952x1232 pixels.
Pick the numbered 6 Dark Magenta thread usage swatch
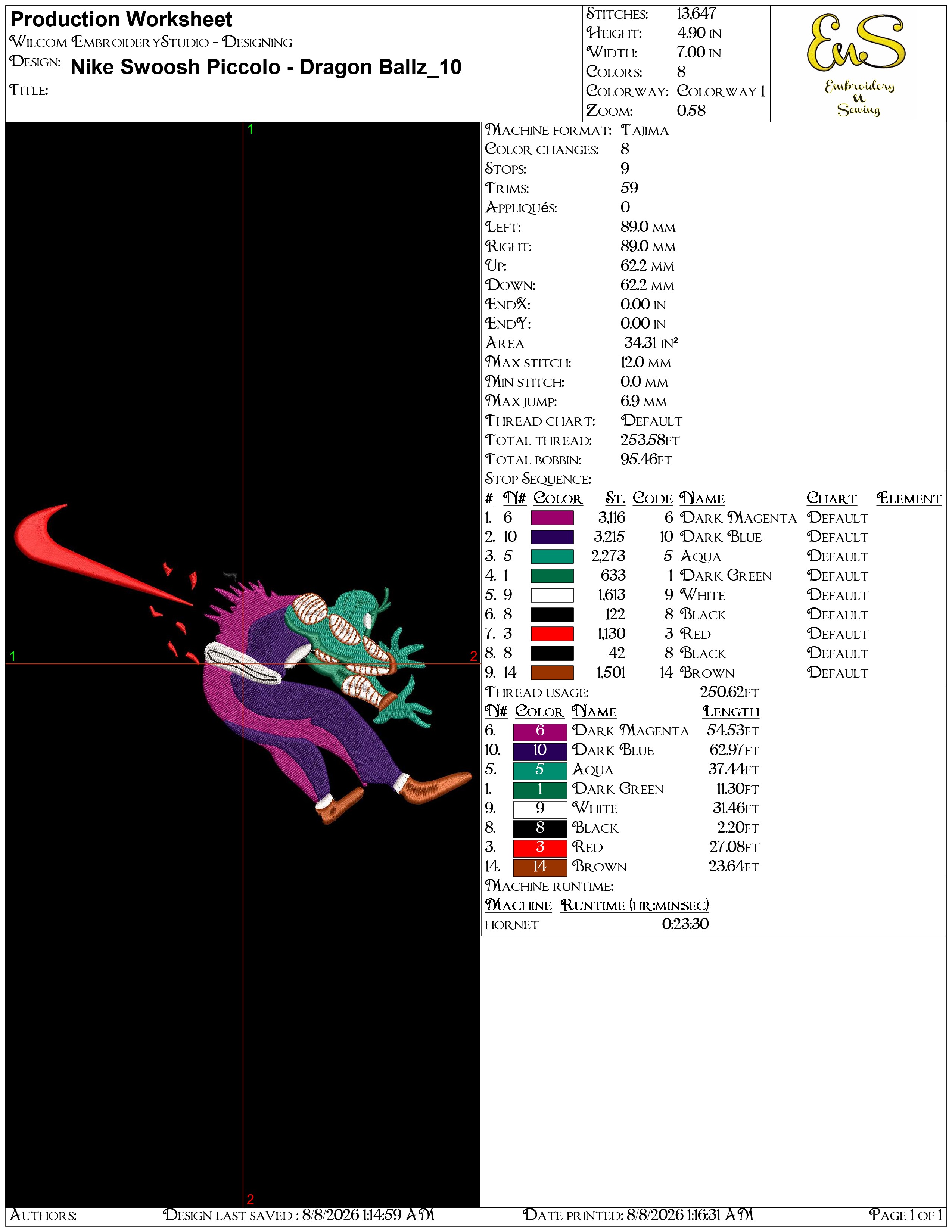[540, 732]
